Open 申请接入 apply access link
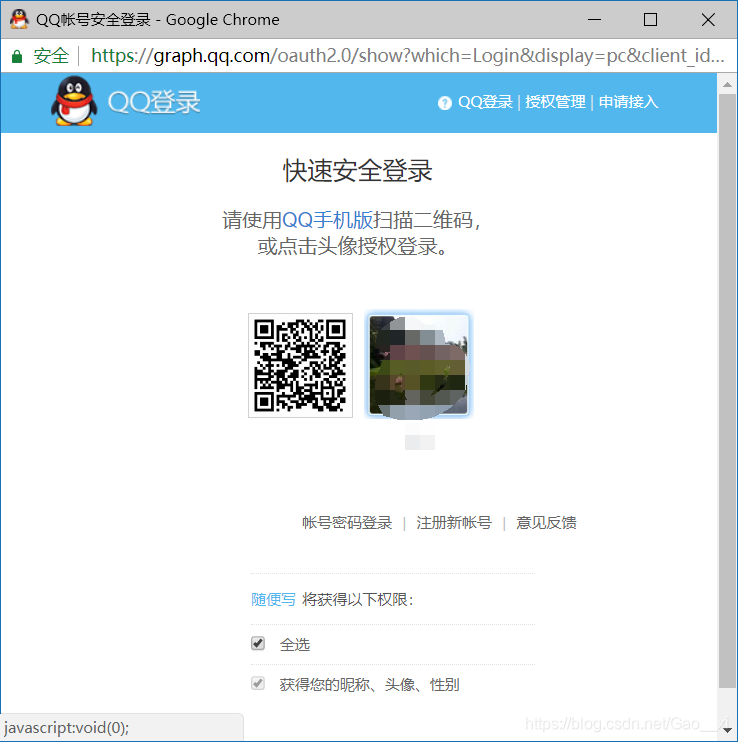738x742 pixels. pos(628,102)
